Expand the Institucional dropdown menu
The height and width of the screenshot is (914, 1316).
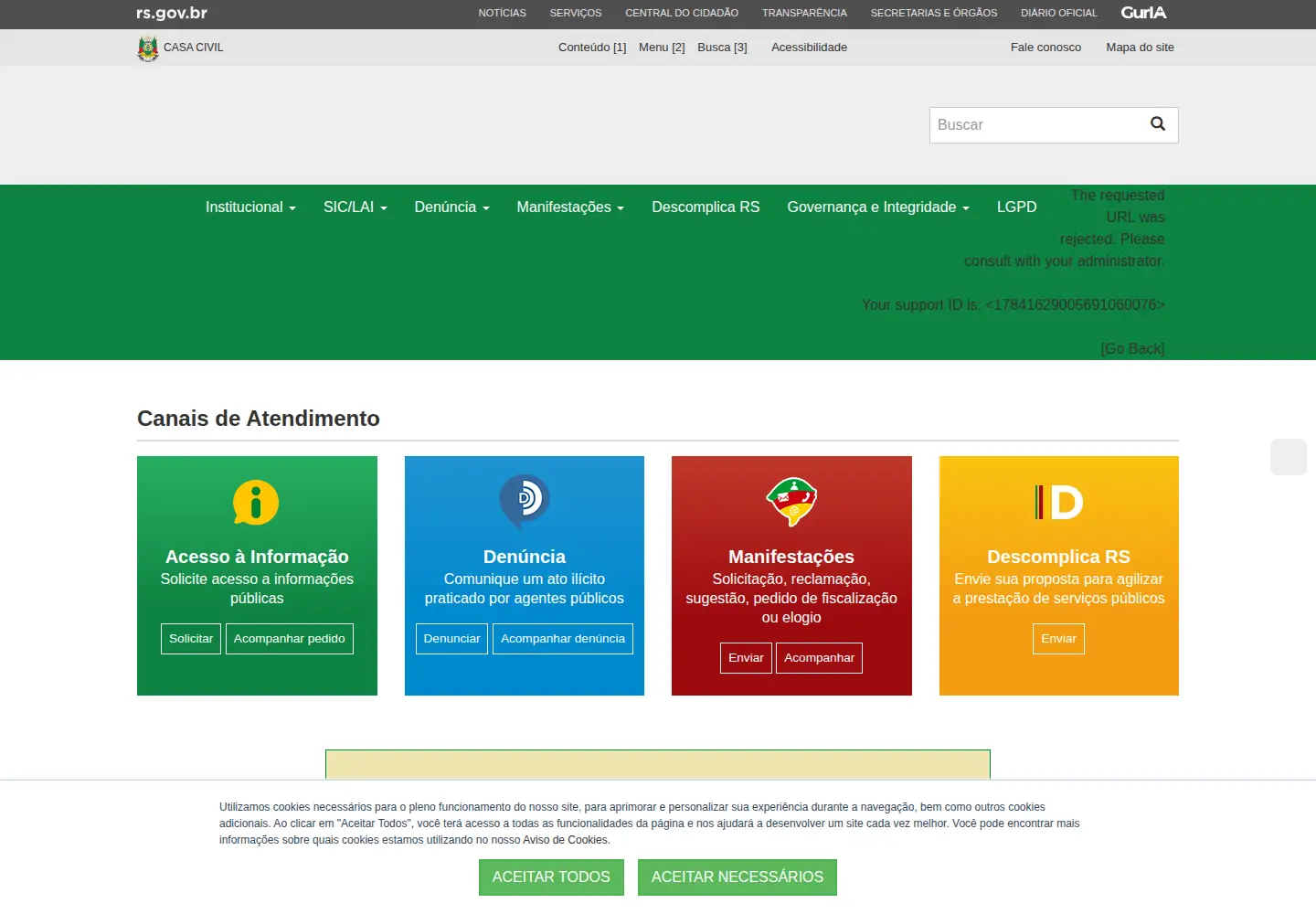point(250,207)
